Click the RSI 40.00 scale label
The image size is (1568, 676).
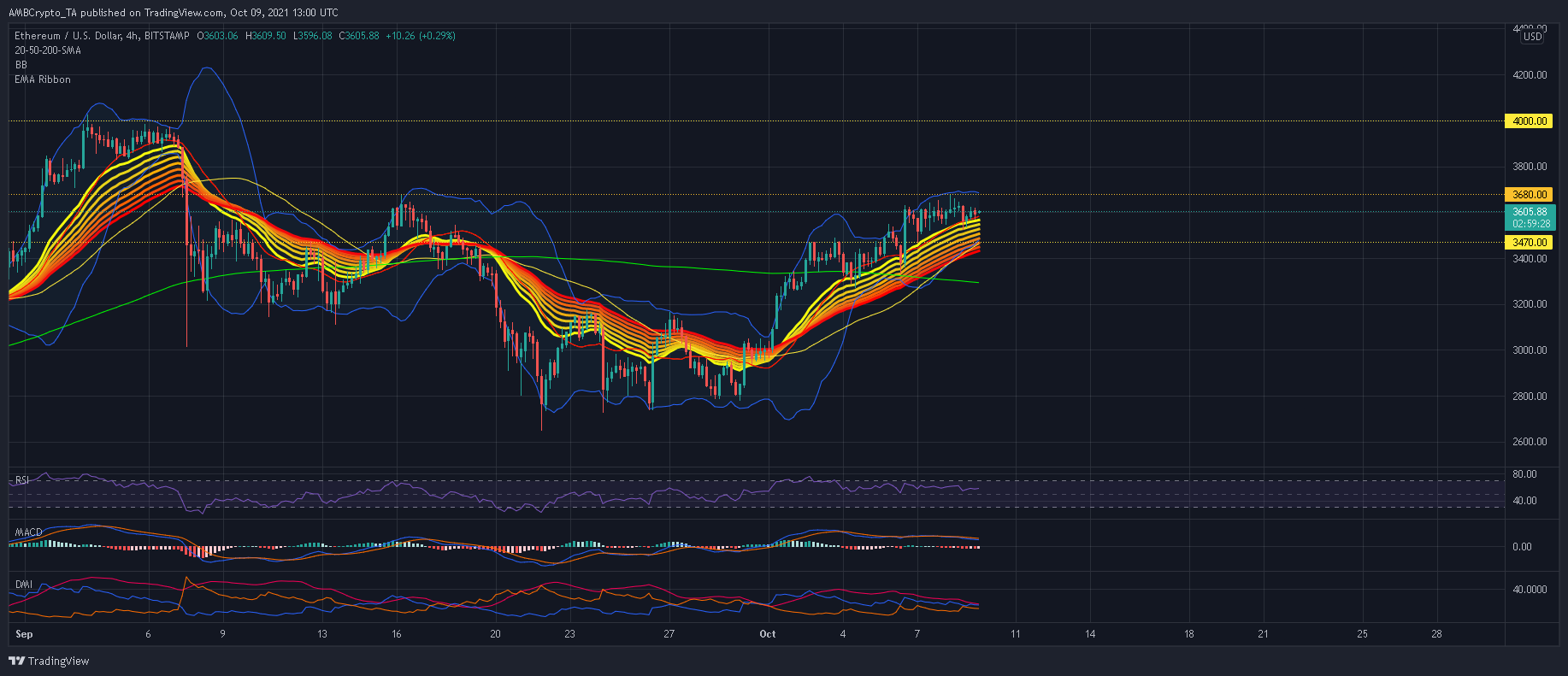(x=1524, y=501)
